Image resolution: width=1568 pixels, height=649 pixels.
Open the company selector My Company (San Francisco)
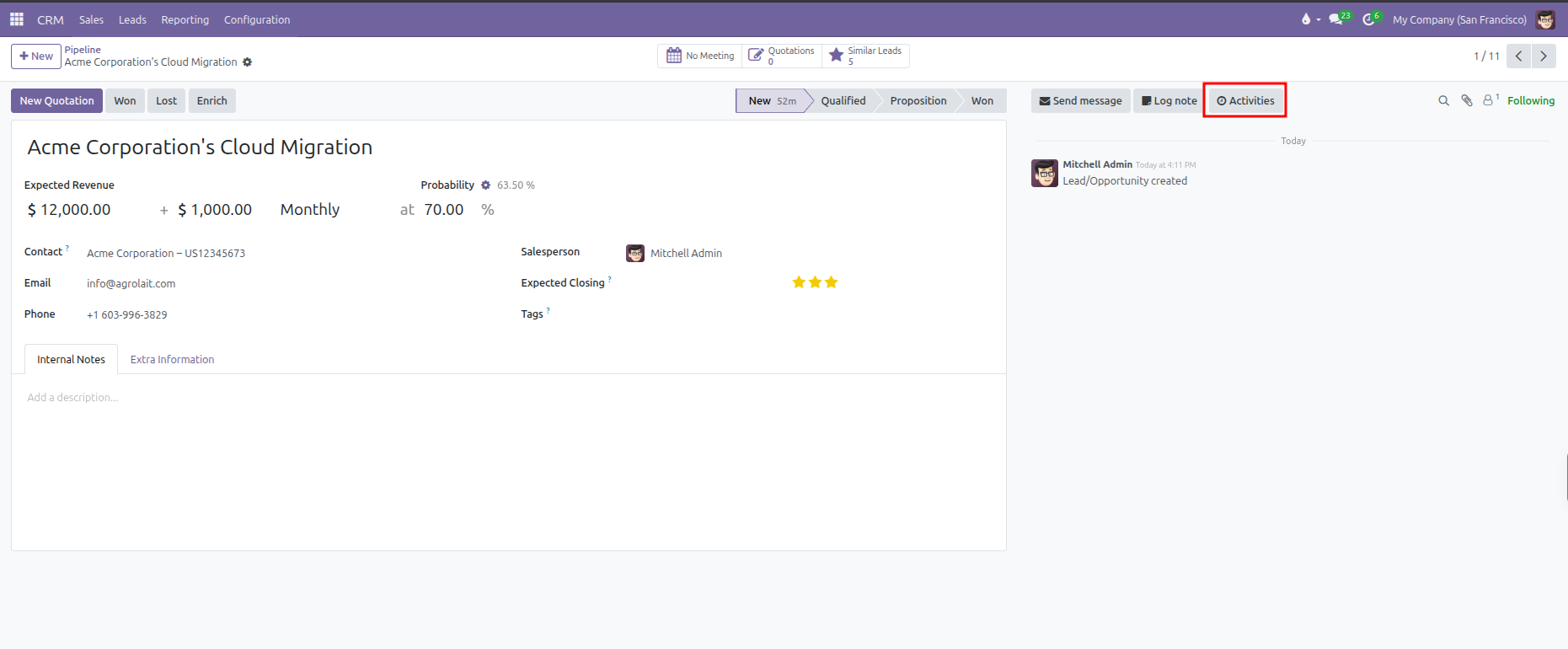pyautogui.click(x=1459, y=19)
